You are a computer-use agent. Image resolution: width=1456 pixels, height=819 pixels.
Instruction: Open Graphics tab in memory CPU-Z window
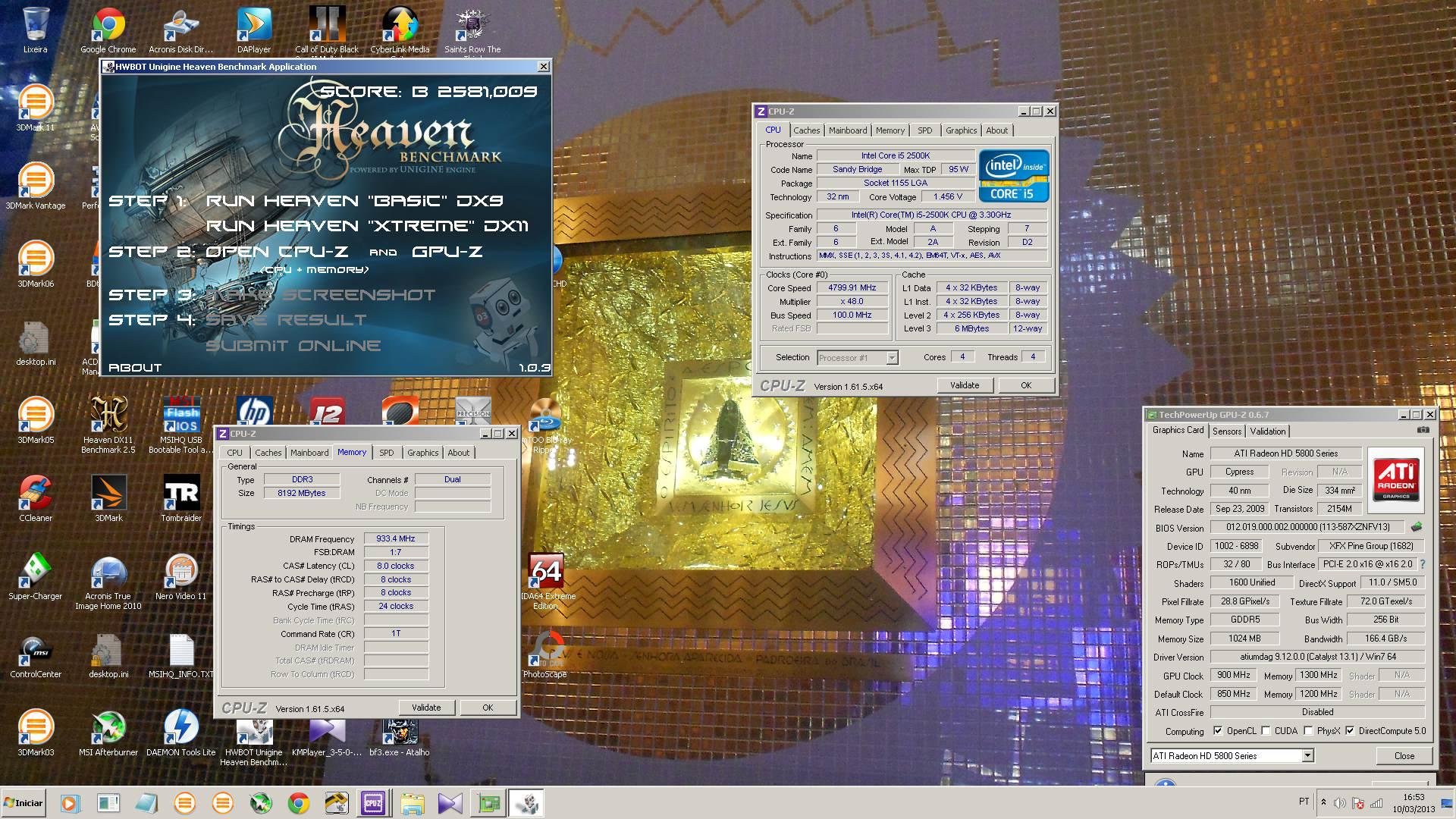tap(422, 453)
